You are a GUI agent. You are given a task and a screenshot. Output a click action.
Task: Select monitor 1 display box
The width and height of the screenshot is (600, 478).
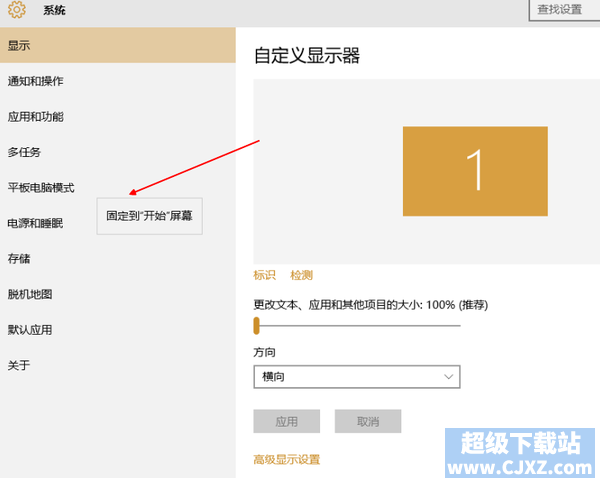(475, 171)
